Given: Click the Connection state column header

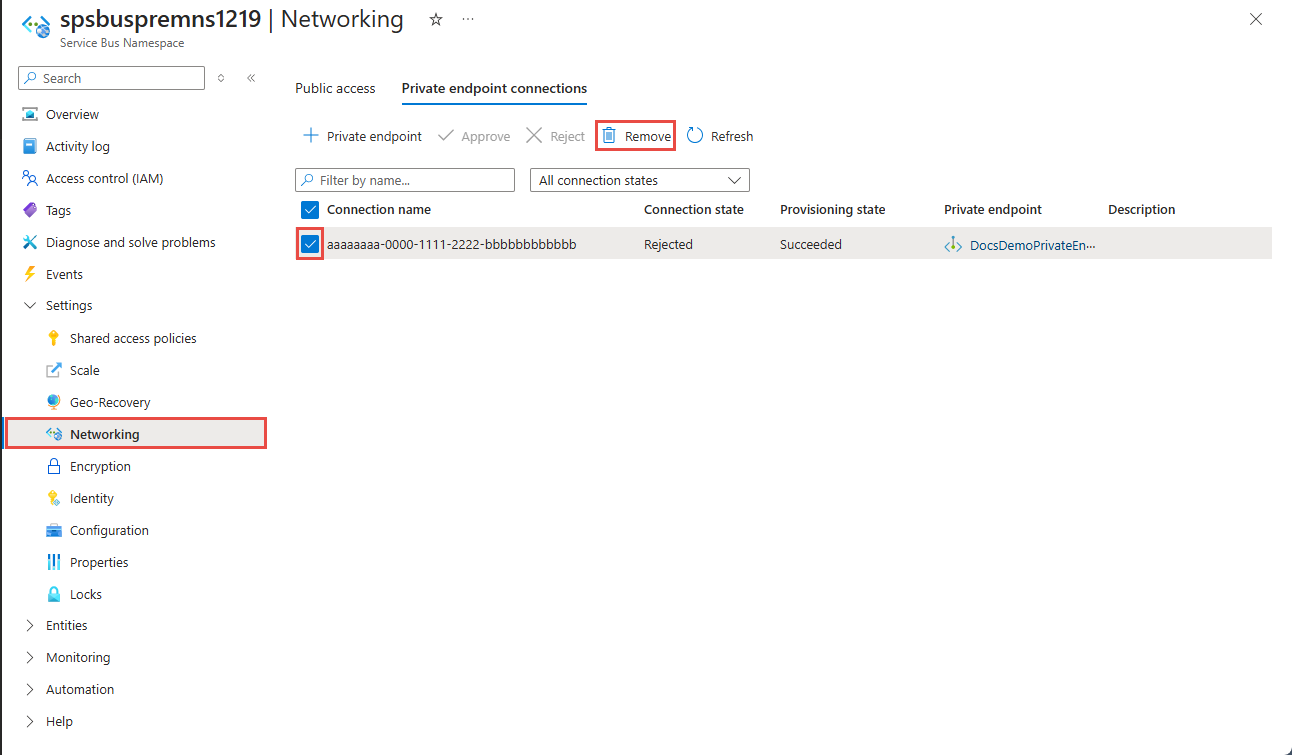Looking at the screenshot, I should point(694,209).
